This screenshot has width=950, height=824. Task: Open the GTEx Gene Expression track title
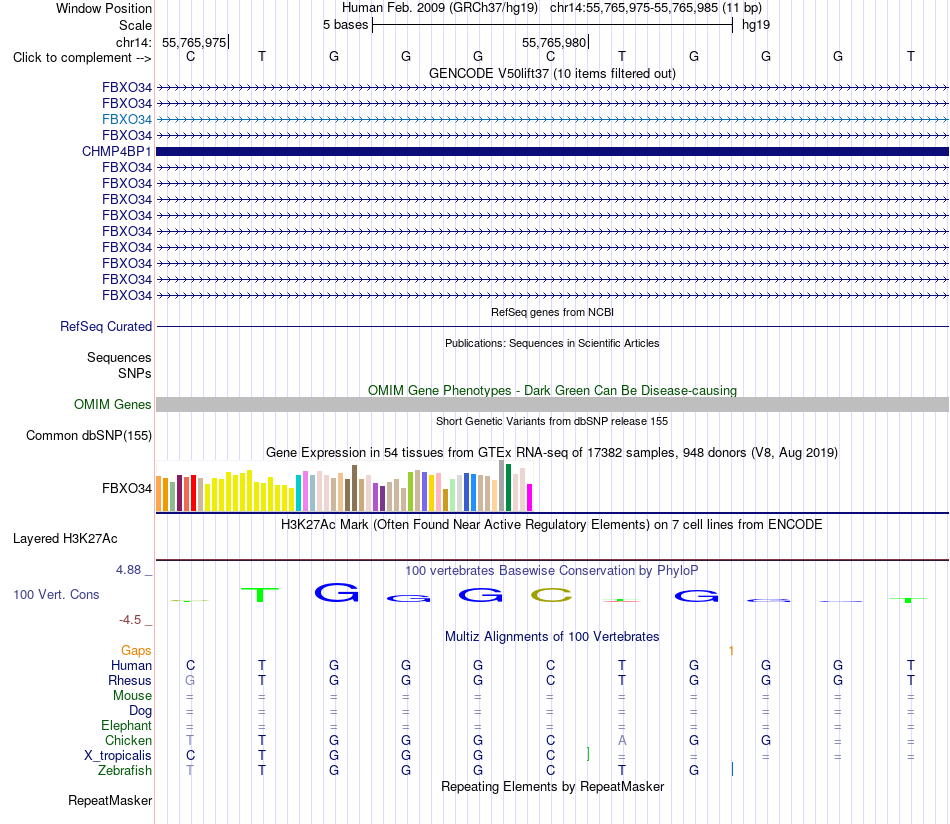[x=552, y=453]
